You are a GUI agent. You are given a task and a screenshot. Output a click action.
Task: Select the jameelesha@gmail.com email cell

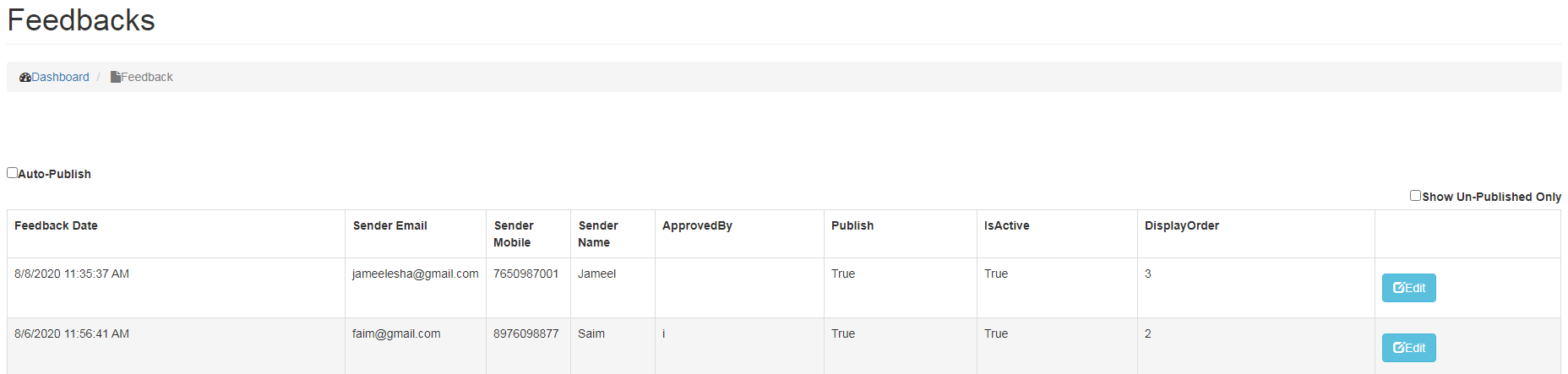pyautogui.click(x=415, y=274)
